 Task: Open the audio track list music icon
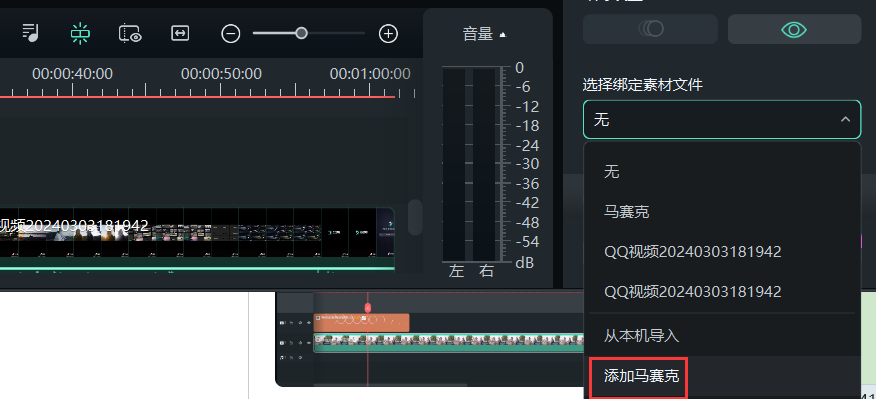tap(30, 32)
